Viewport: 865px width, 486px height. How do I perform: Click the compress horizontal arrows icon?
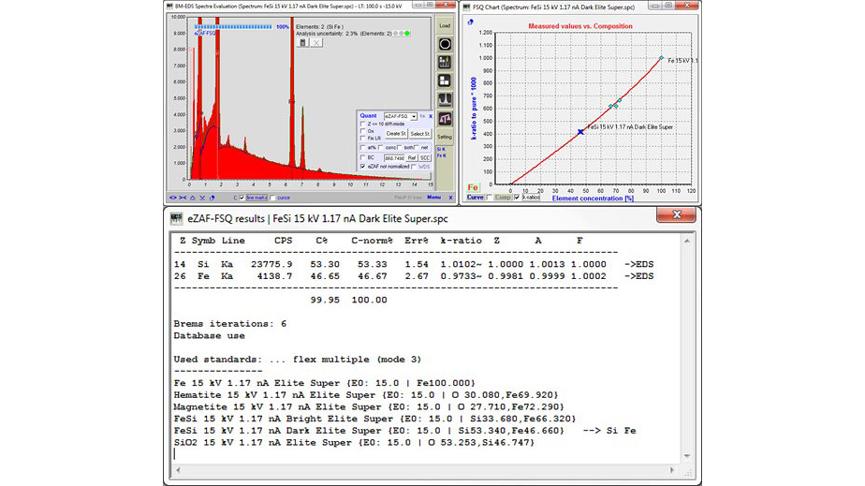183,197
